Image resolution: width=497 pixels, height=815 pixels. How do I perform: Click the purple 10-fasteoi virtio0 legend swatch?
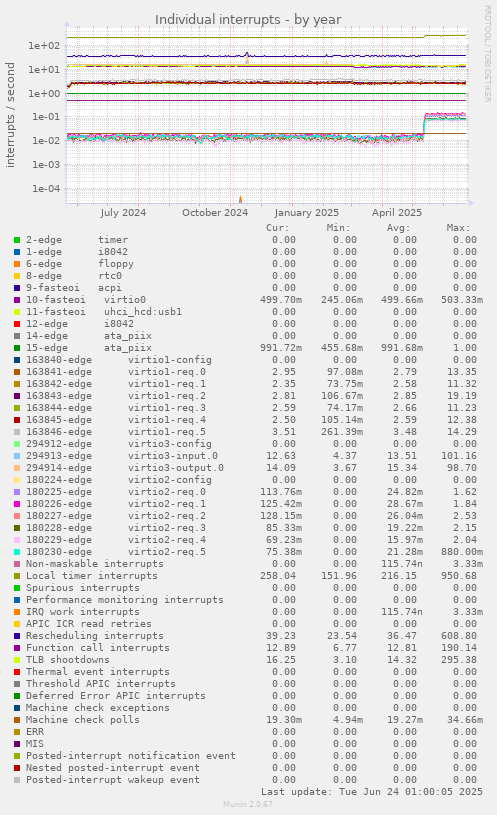click(x=17, y=300)
